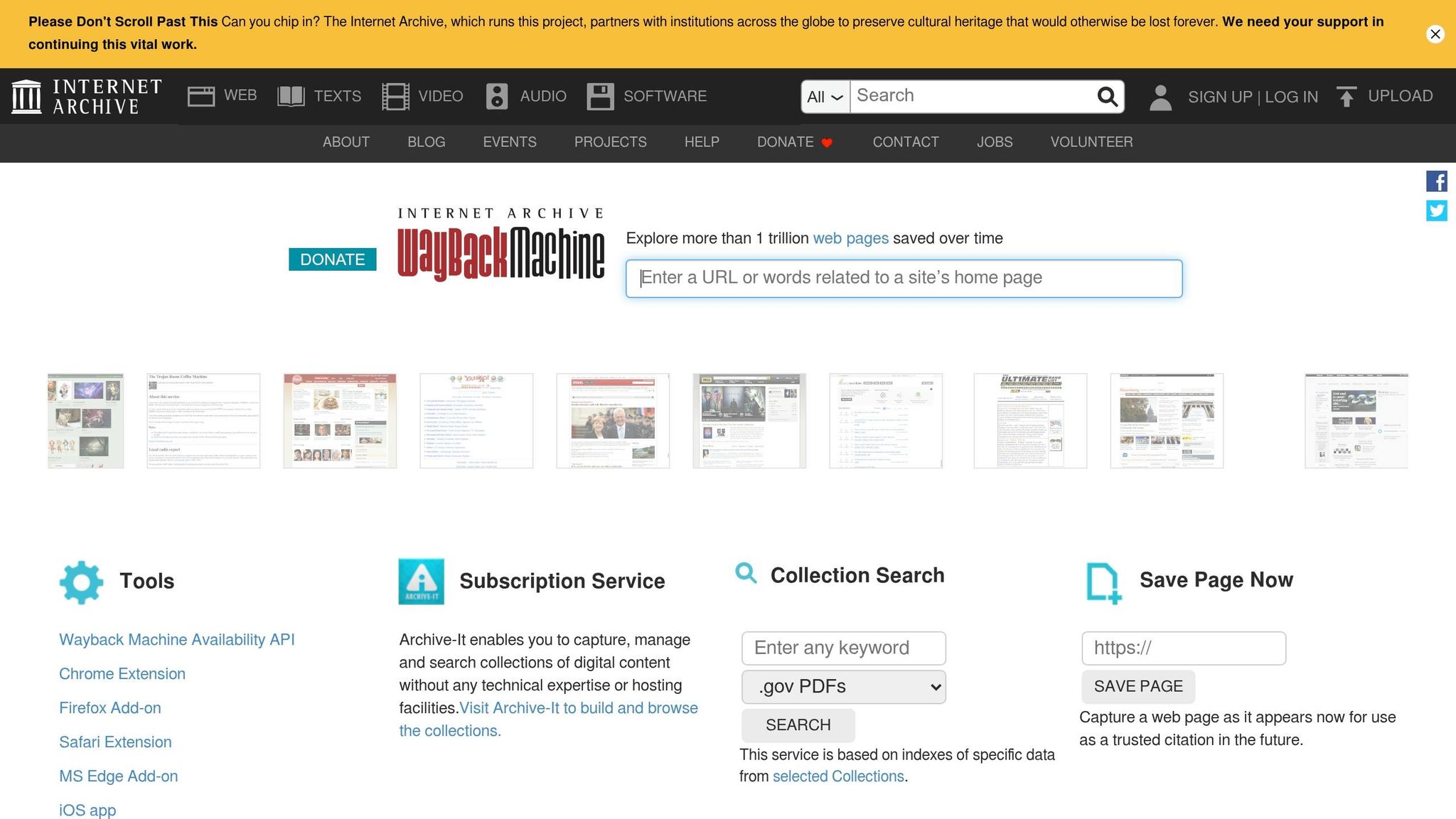Click the teal DONATE button
This screenshot has height=819, width=1456.
333,259
